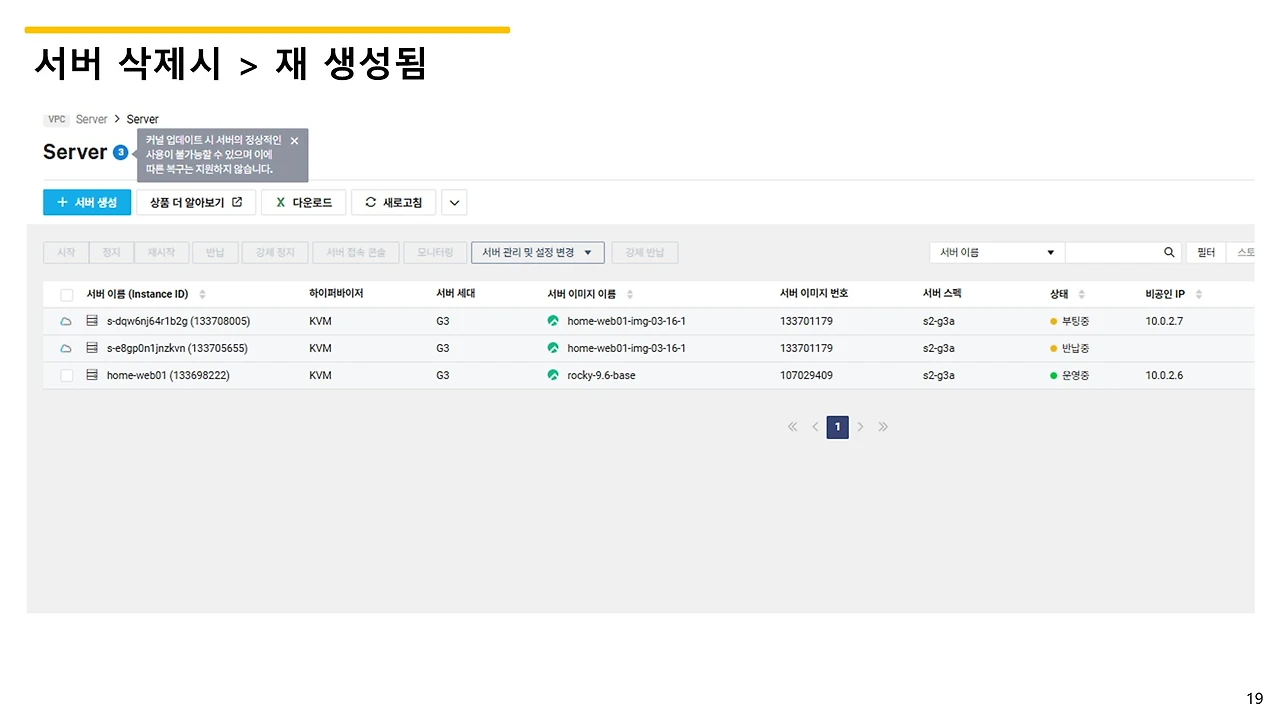This screenshot has width=1280, height=720.
Task: Open the 서버 관리 및 설정 변경 dropdown
Action: (537, 252)
